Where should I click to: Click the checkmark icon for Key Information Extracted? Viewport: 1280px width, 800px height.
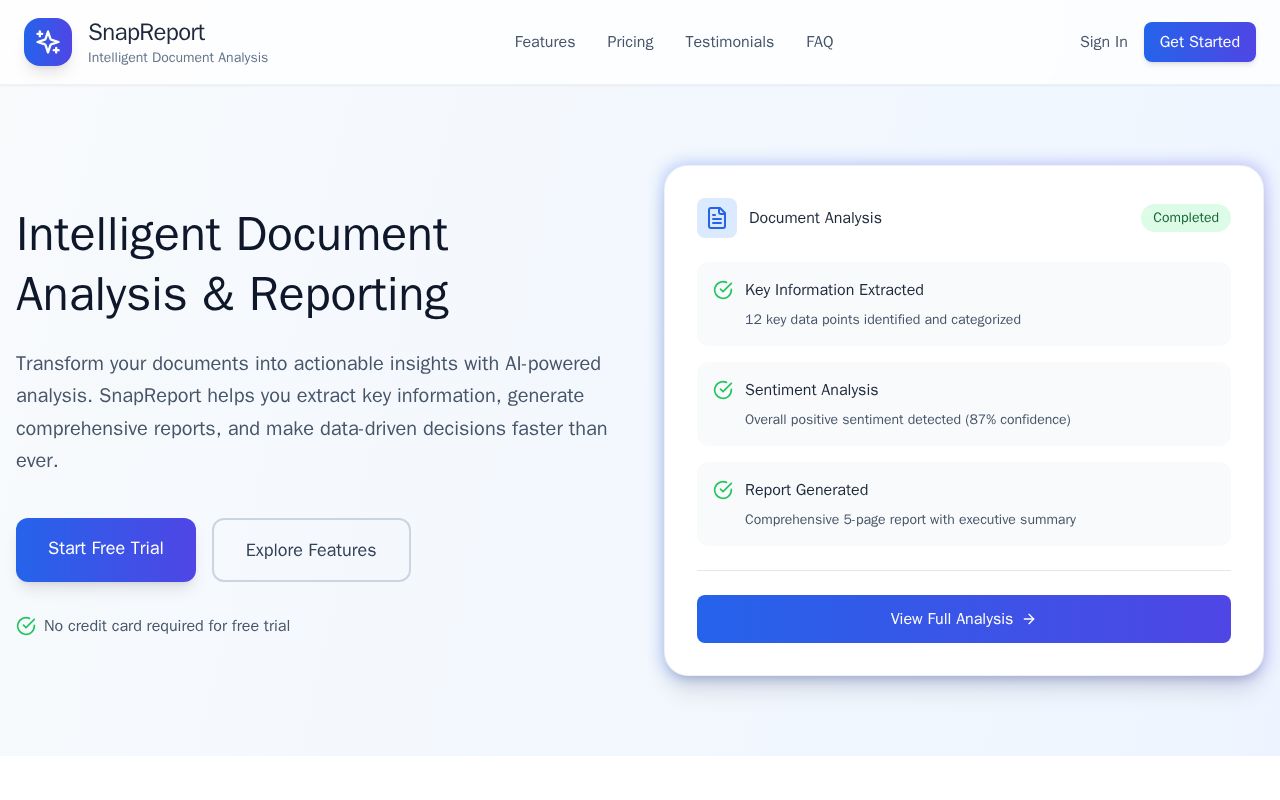[723, 290]
